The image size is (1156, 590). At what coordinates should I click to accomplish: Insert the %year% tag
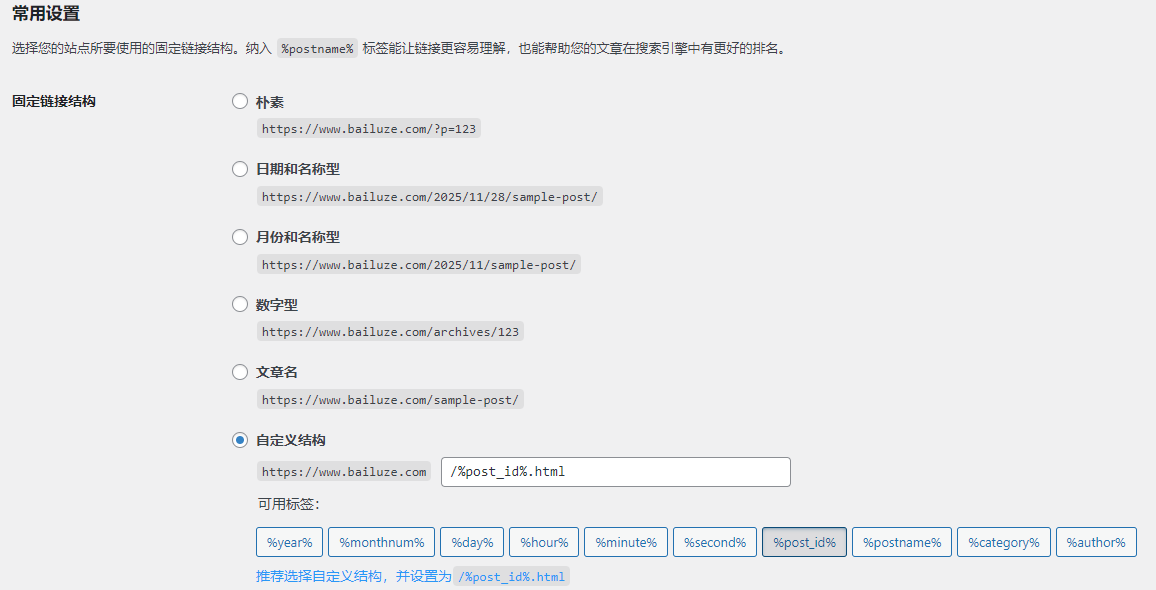[x=289, y=542]
